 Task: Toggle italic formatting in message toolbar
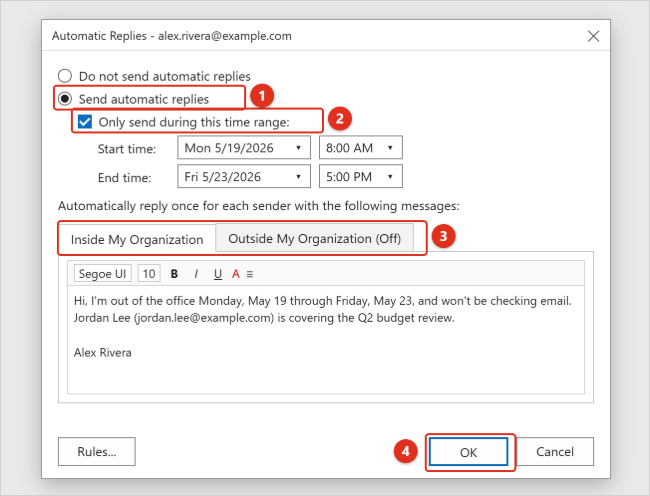point(196,274)
